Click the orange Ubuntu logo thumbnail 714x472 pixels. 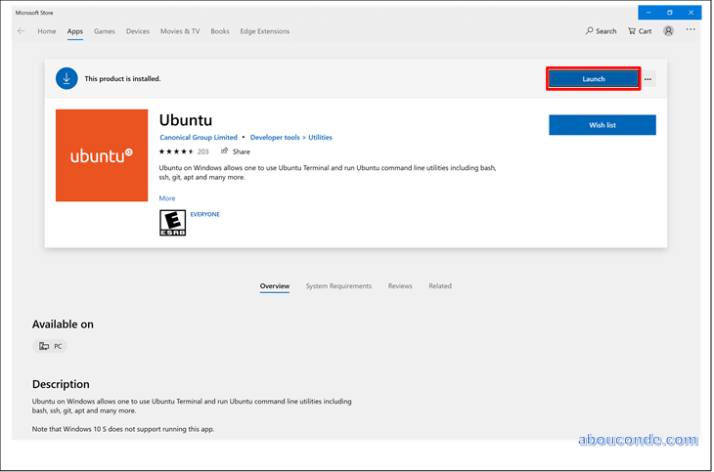click(x=102, y=155)
